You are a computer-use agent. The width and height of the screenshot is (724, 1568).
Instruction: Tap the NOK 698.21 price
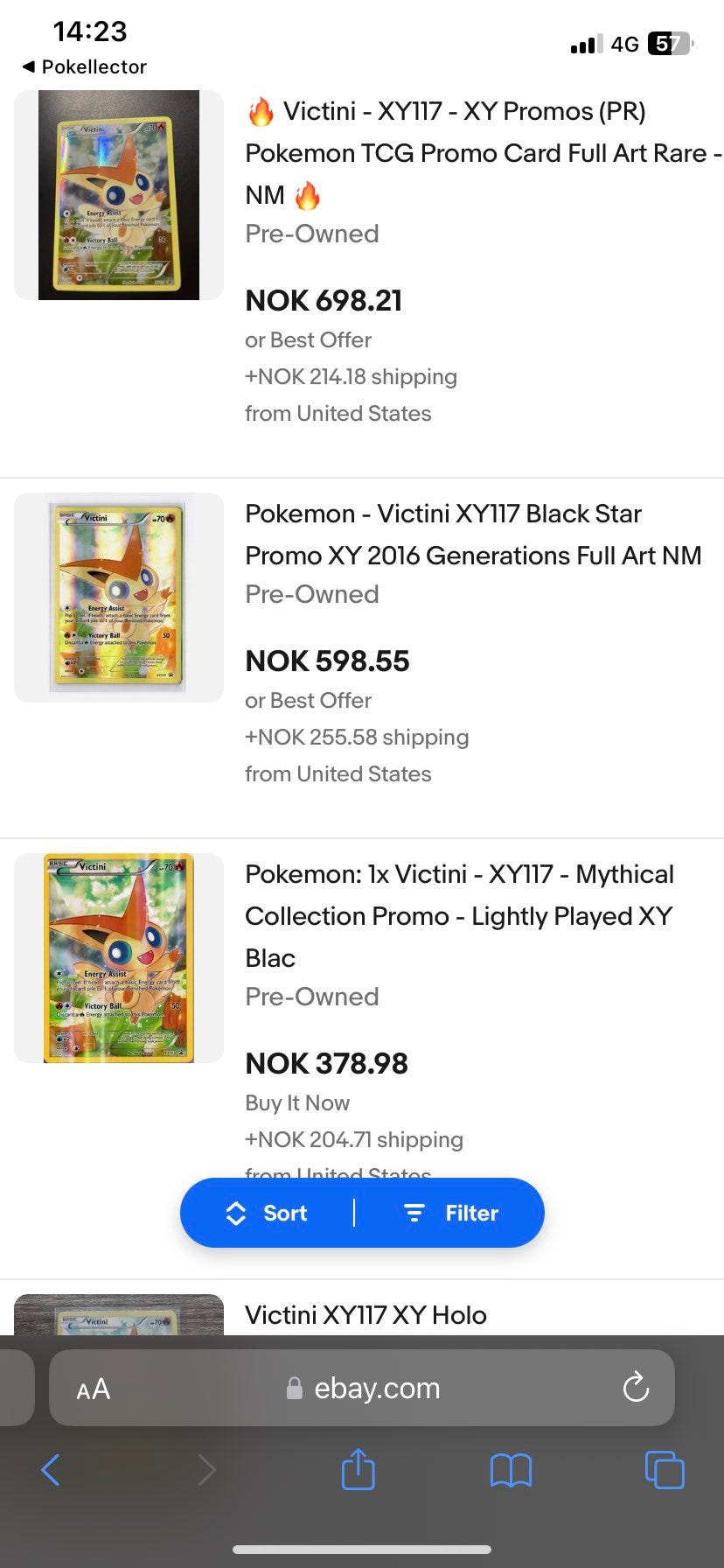pyautogui.click(x=324, y=301)
